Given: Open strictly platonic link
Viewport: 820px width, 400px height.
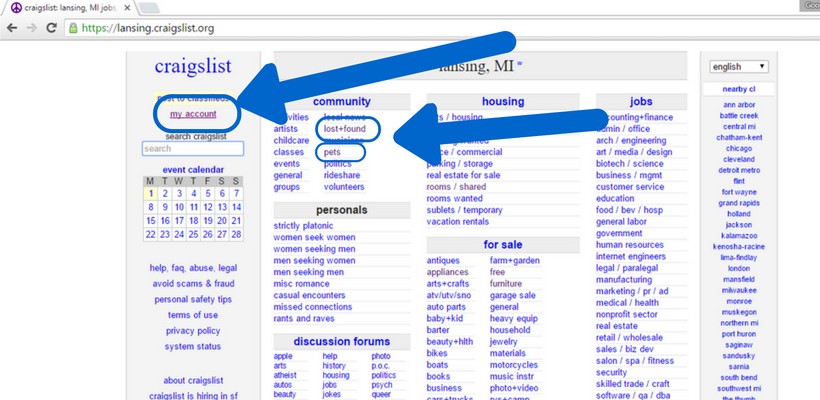Looking at the screenshot, I should [x=303, y=226].
